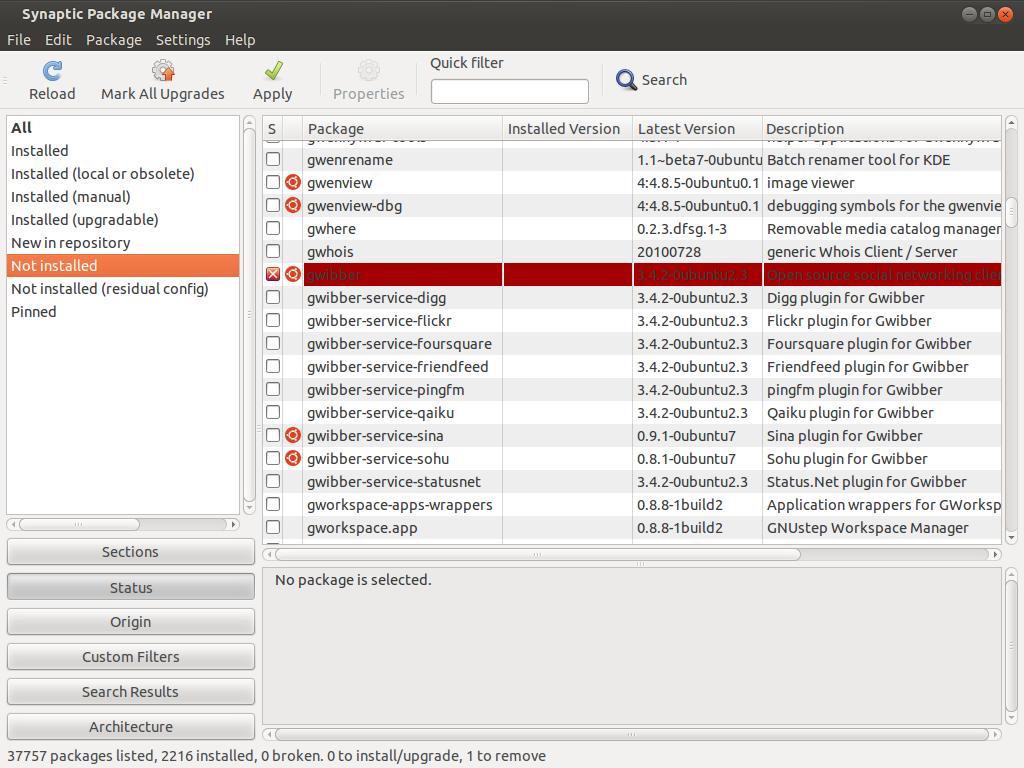Click the Ubuntu logo beside gwibber-service-sina
The image size is (1024, 768).
(x=293, y=436)
